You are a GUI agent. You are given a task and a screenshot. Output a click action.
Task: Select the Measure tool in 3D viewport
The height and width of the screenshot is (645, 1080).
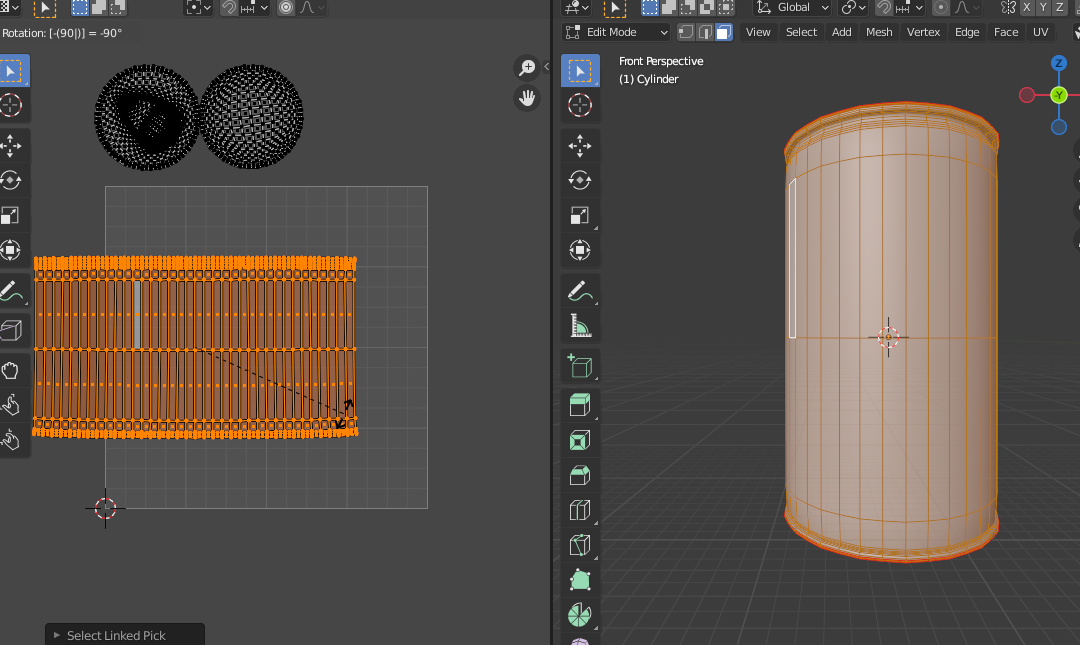coord(579,325)
